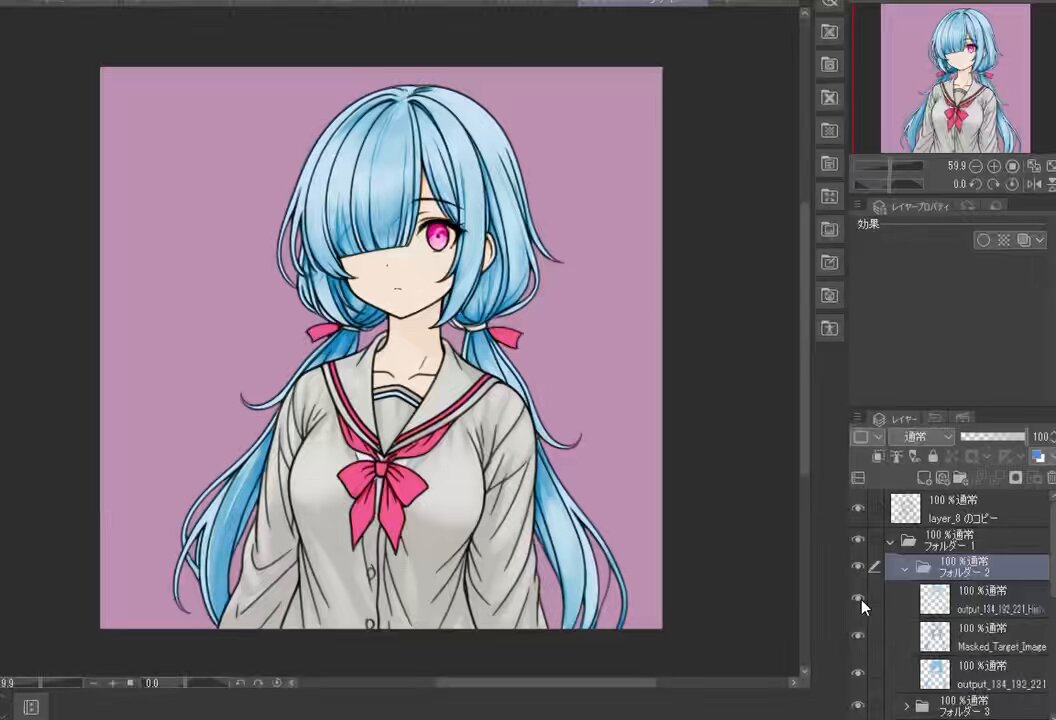Image resolution: width=1056 pixels, height=720 pixels.
Task: Open material folder icon with tone pattern
Action: tap(830, 130)
